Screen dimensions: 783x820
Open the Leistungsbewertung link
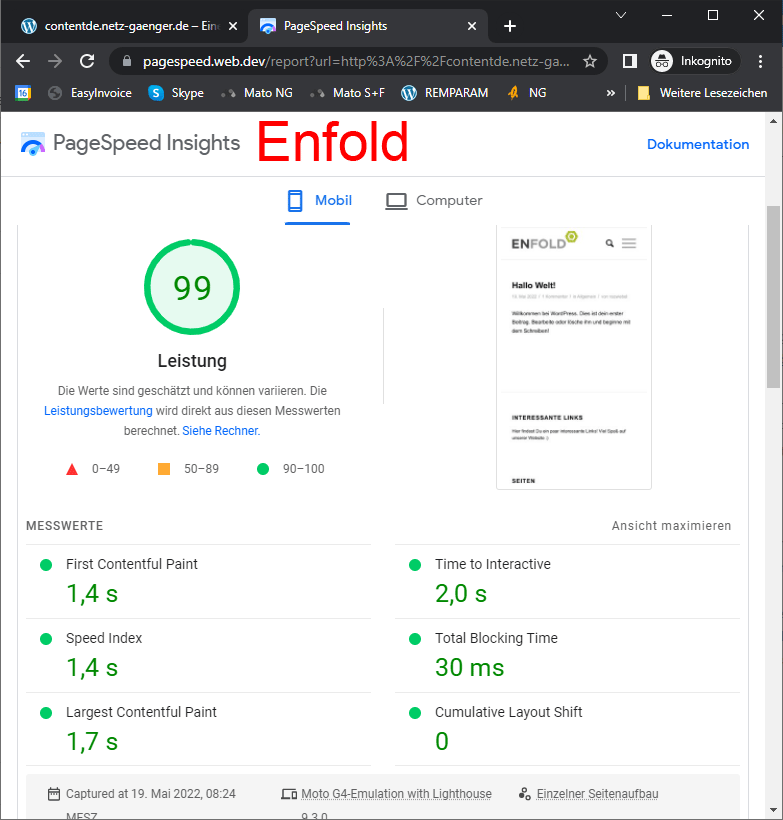pos(98,411)
